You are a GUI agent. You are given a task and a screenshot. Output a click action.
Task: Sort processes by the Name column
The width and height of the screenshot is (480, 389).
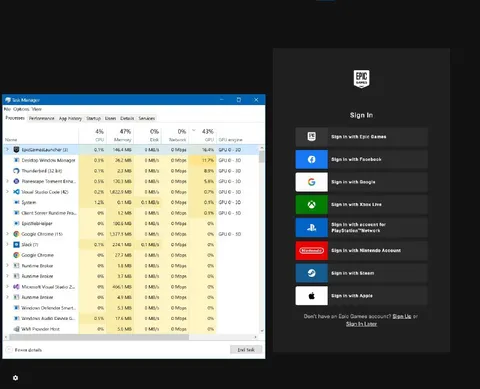41,135
